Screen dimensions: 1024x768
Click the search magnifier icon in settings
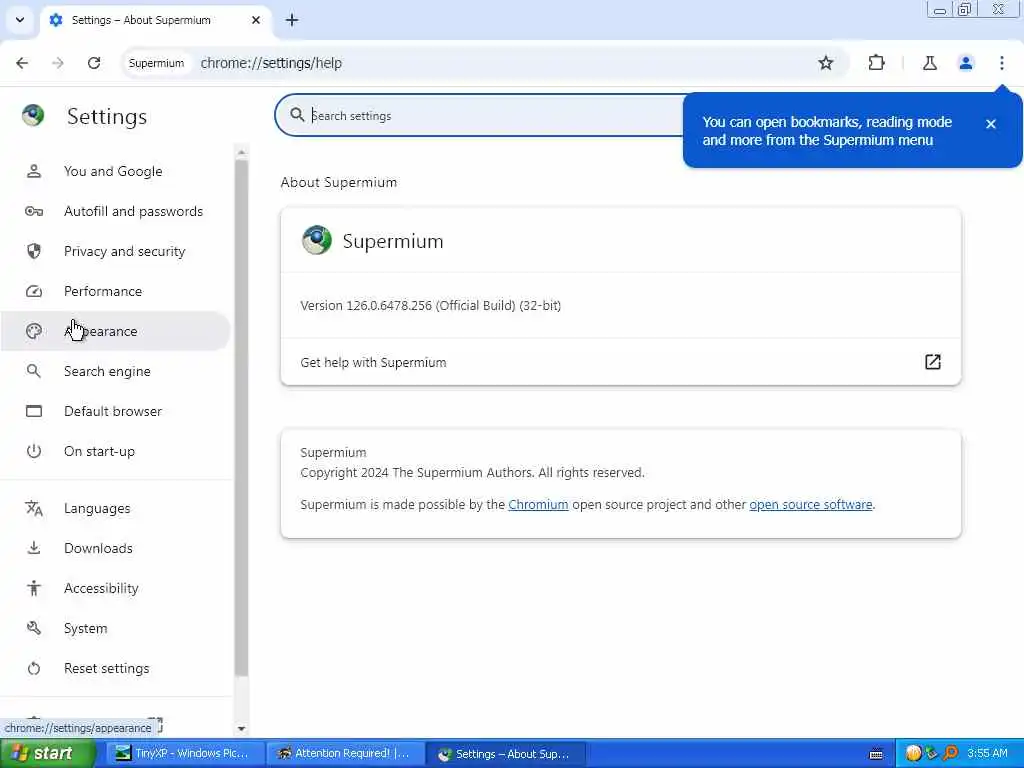[297, 115]
